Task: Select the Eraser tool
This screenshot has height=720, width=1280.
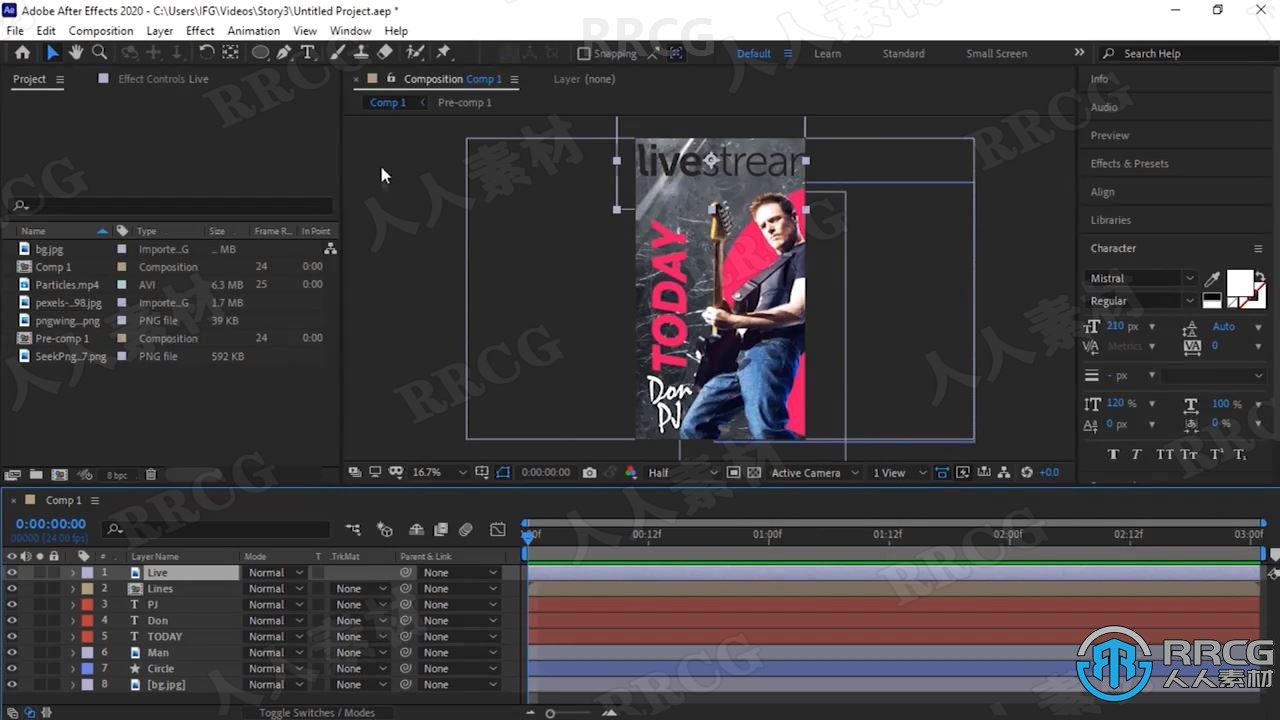Action: (386, 52)
